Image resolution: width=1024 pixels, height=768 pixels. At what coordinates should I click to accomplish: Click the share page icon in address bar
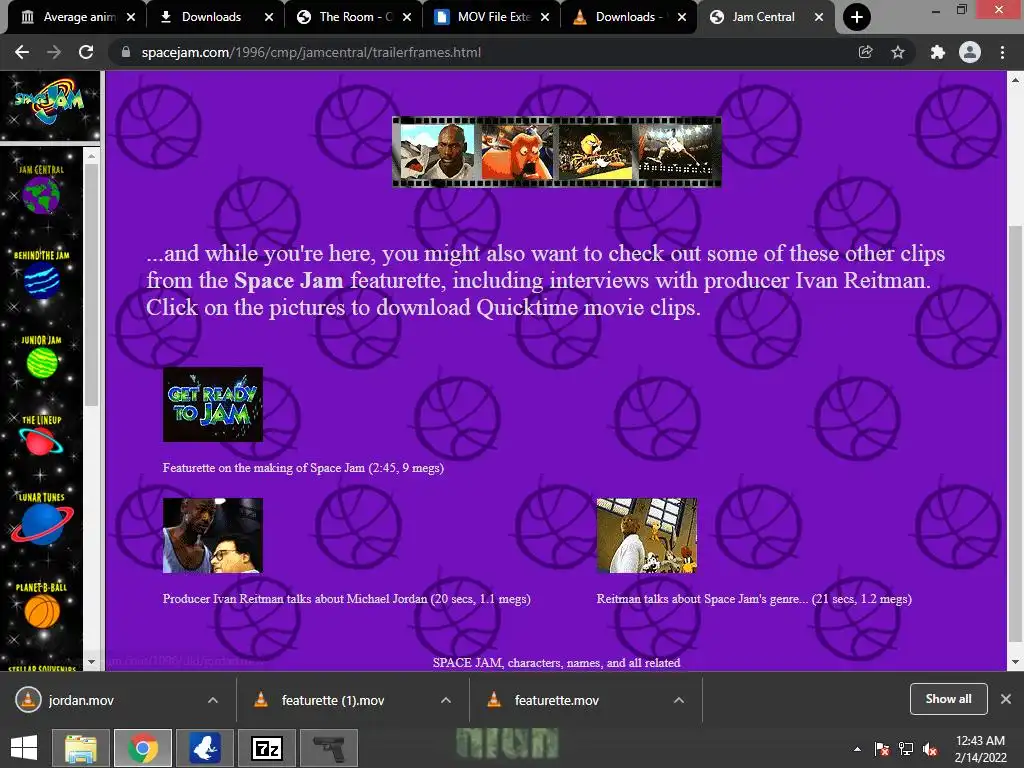tap(865, 52)
